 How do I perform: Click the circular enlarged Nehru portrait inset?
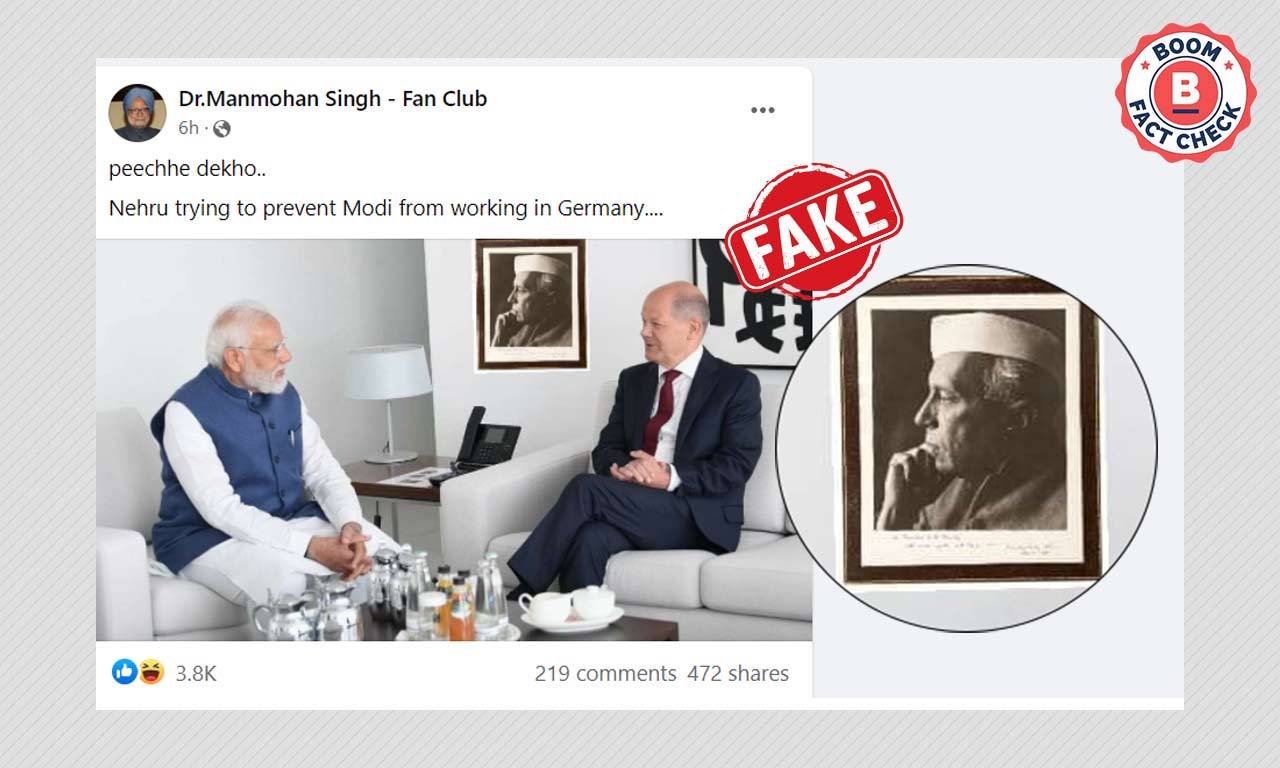click(967, 447)
